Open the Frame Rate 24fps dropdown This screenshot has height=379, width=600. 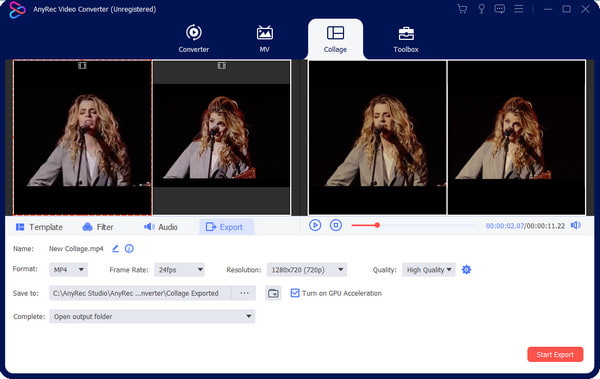point(179,270)
